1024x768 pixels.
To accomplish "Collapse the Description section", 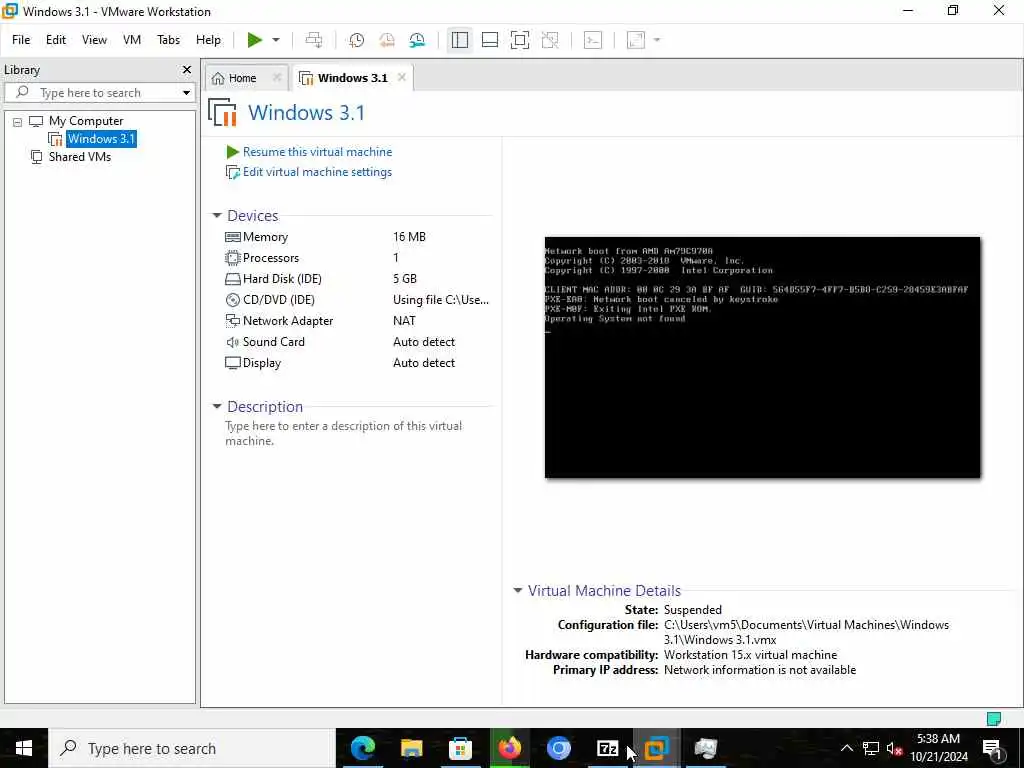I will pos(217,406).
